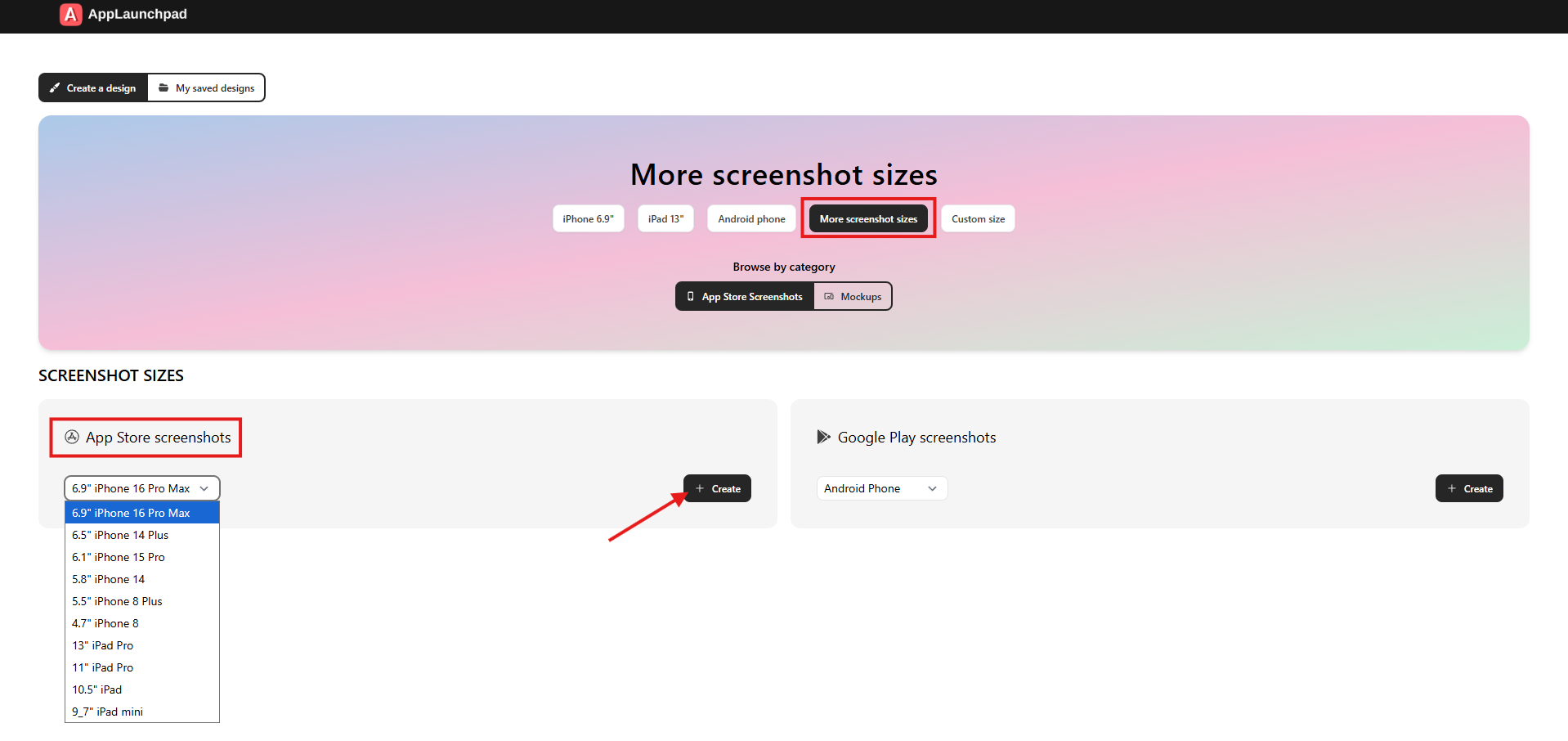Click the More screenshot sizes chip
The image size is (1568, 741).
[x=868, y=219]
